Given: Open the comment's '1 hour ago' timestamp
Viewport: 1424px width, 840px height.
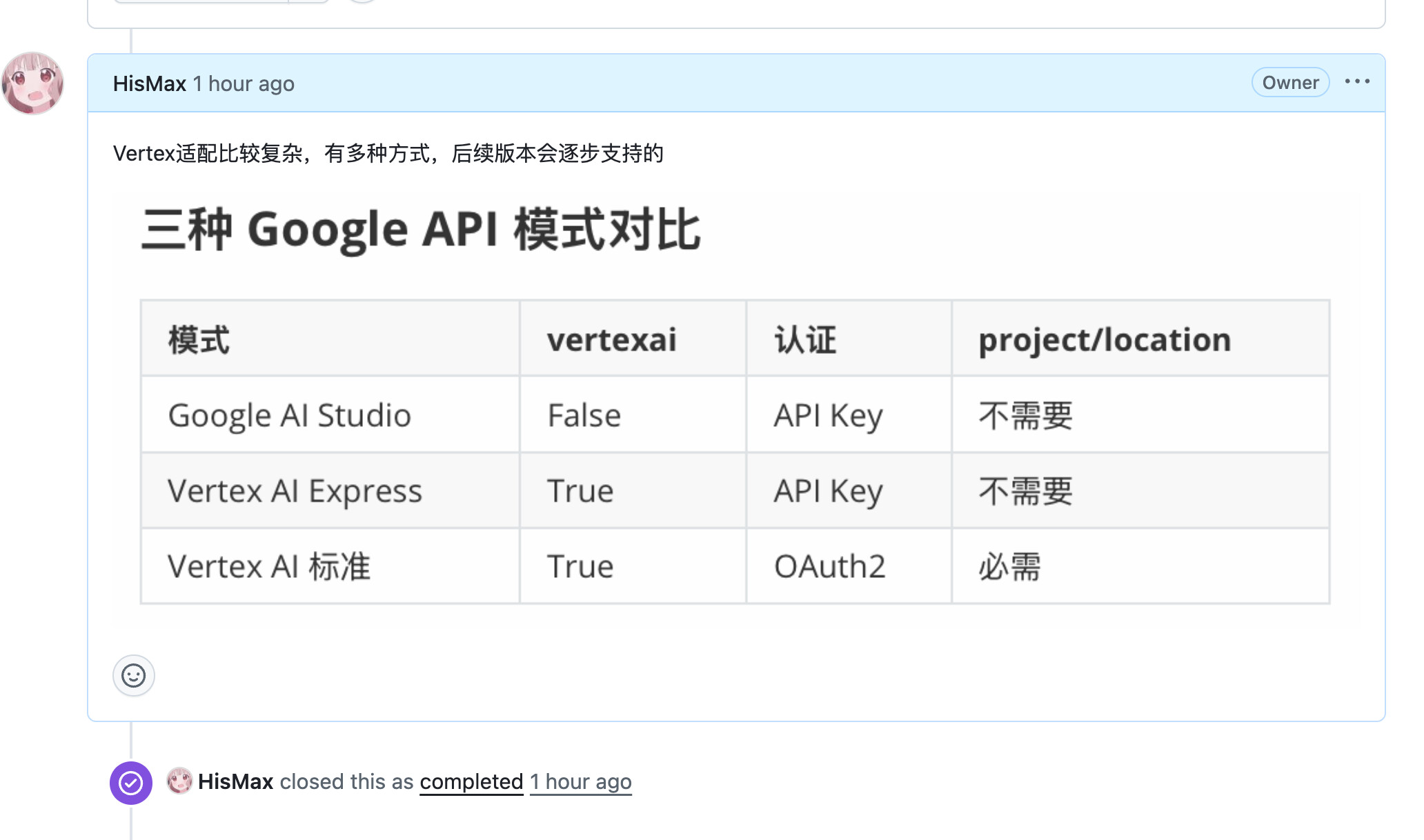Looking at the screenshot, I should [244, 83].
